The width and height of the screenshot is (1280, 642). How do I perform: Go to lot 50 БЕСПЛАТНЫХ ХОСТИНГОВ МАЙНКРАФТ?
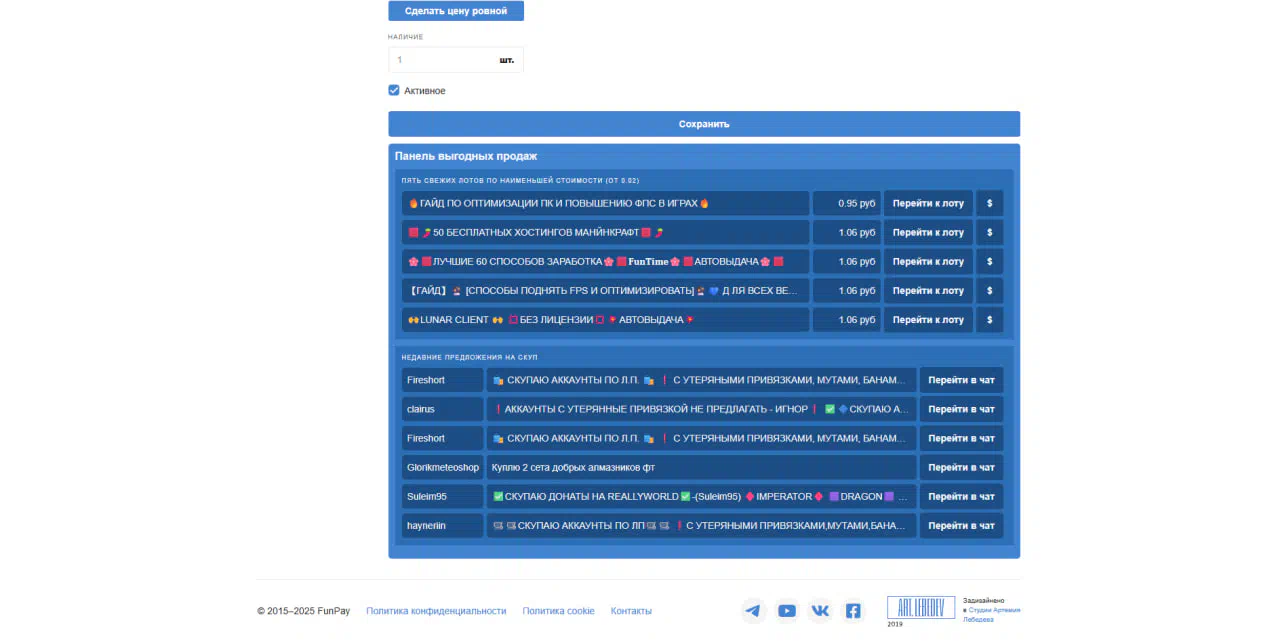(928, 232)
